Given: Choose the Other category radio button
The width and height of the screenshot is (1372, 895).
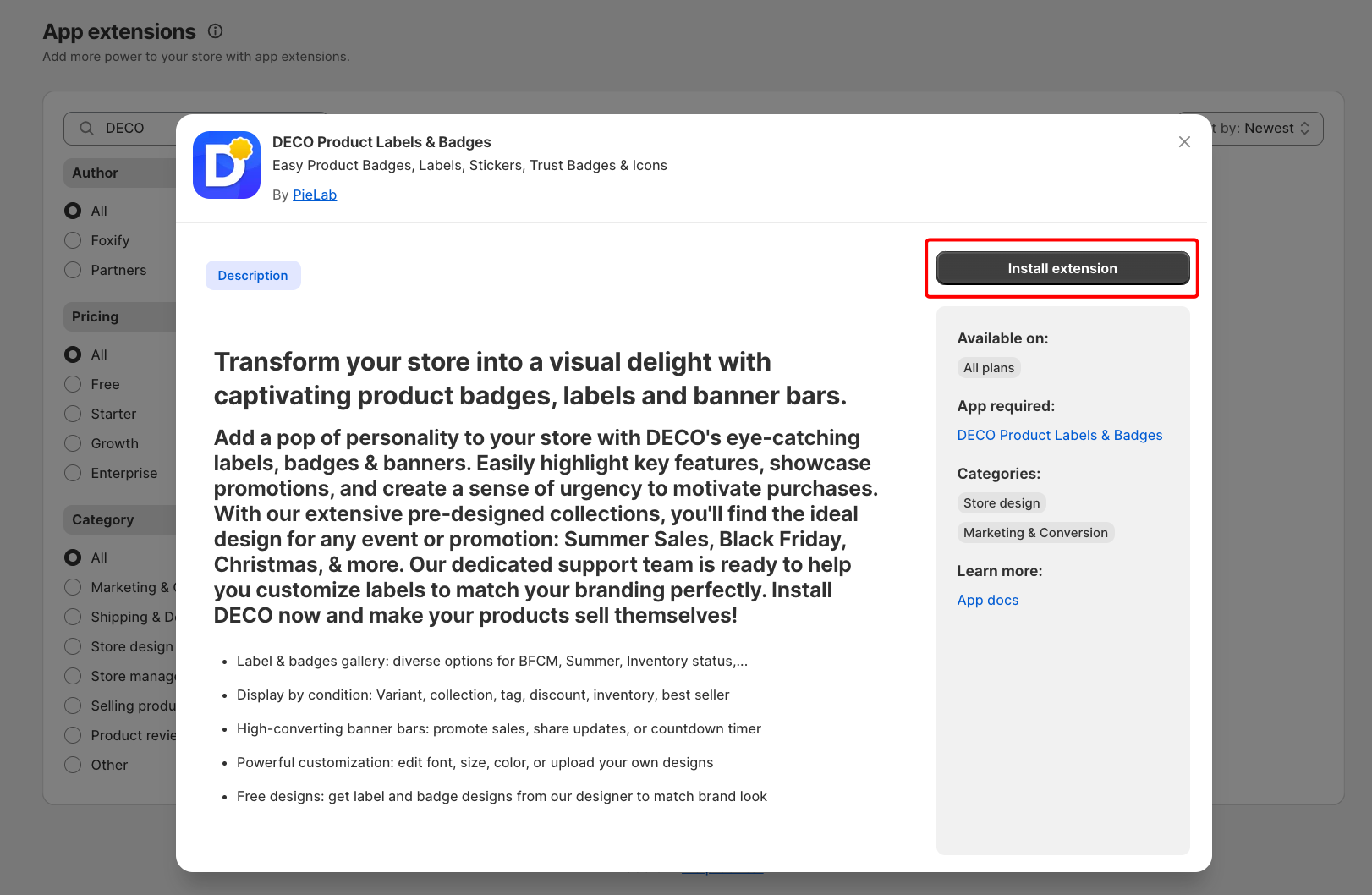Looking at the screenshot, I should [74, 765].
